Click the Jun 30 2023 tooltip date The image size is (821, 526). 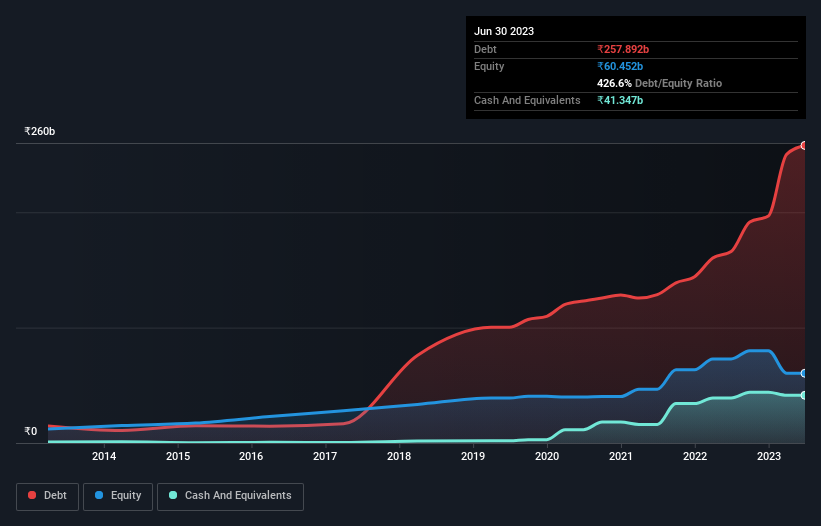click(504, 31)
